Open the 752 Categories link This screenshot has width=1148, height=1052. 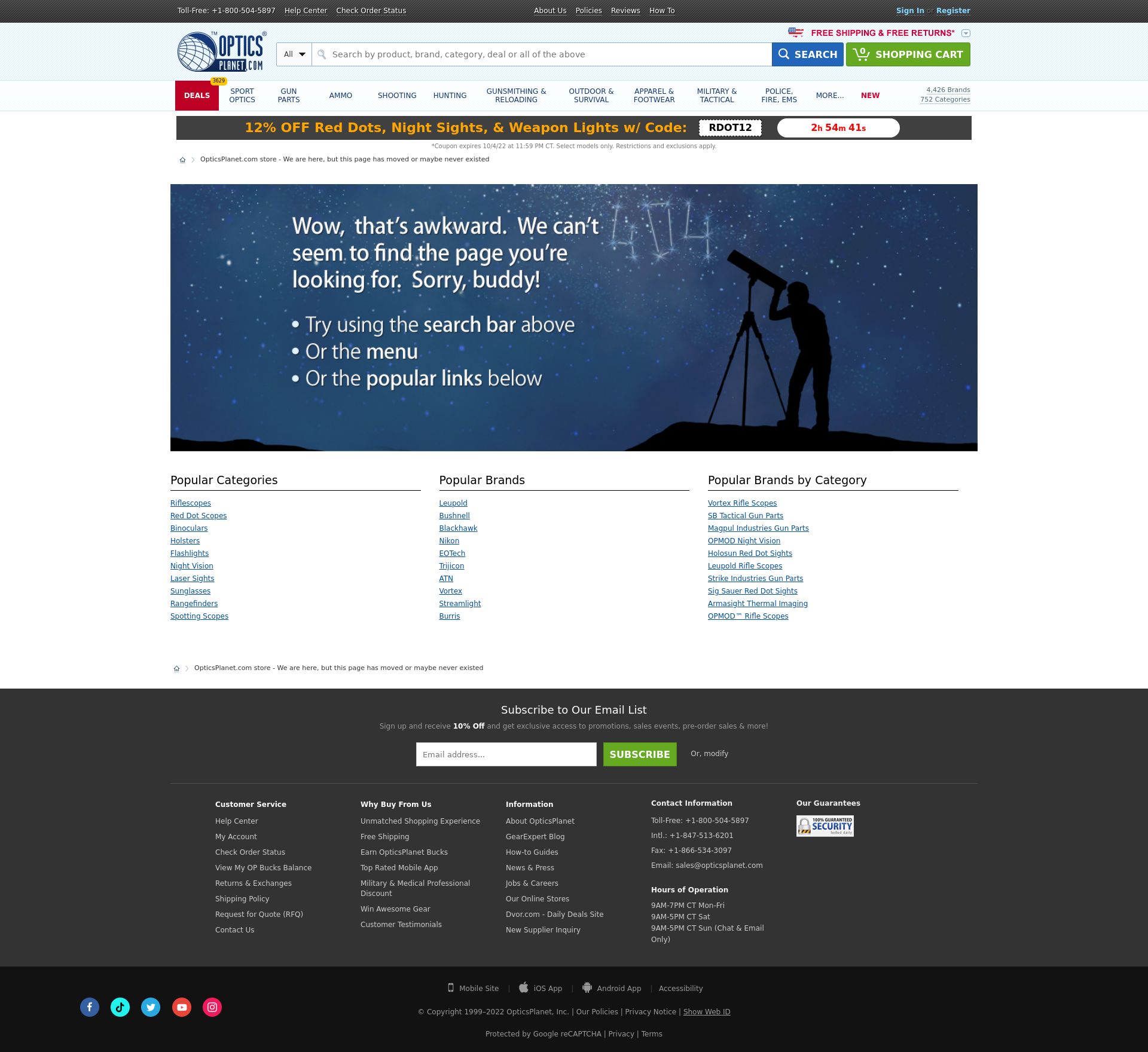[945, 100]
